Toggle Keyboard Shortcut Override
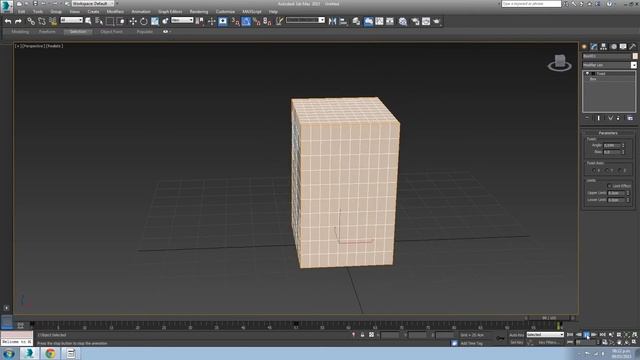The height and width of the screenshot is (360, 640). pos(223,21)
